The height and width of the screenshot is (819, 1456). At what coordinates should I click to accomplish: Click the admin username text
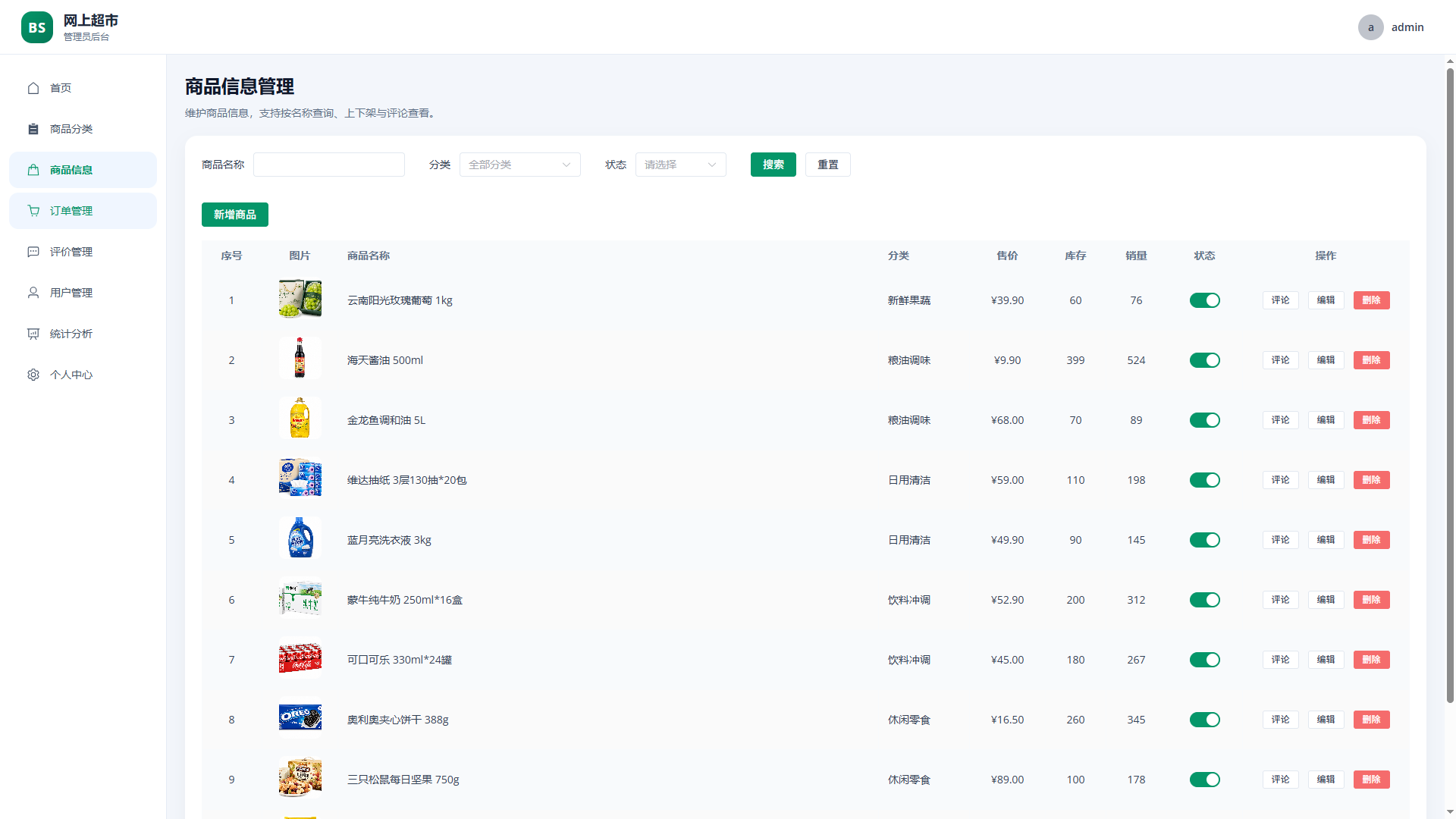(1407, 27)
